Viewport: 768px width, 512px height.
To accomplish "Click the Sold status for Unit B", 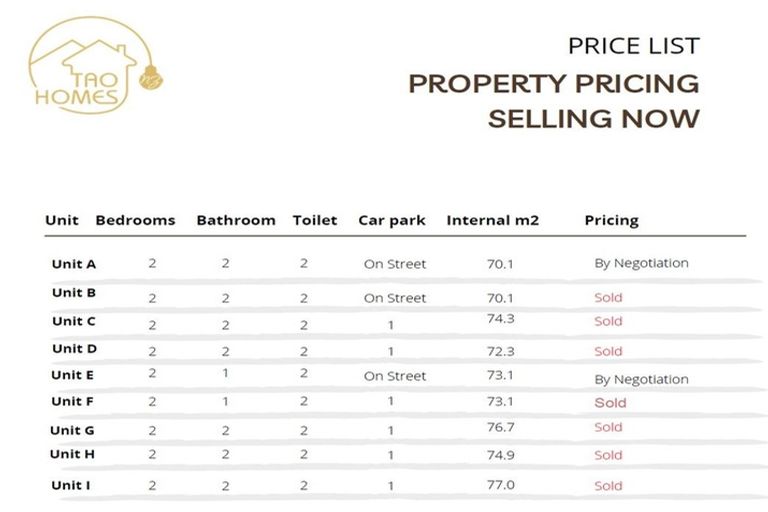I will point(608,297).
